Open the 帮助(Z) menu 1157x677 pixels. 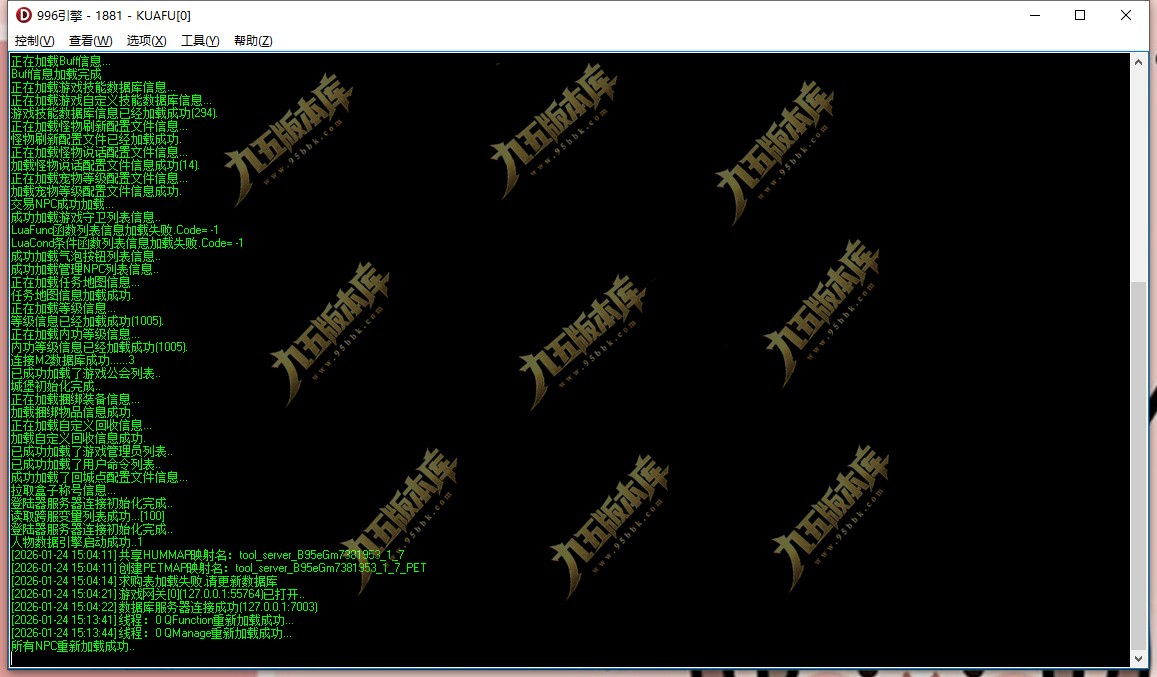(x=253, y=41)
